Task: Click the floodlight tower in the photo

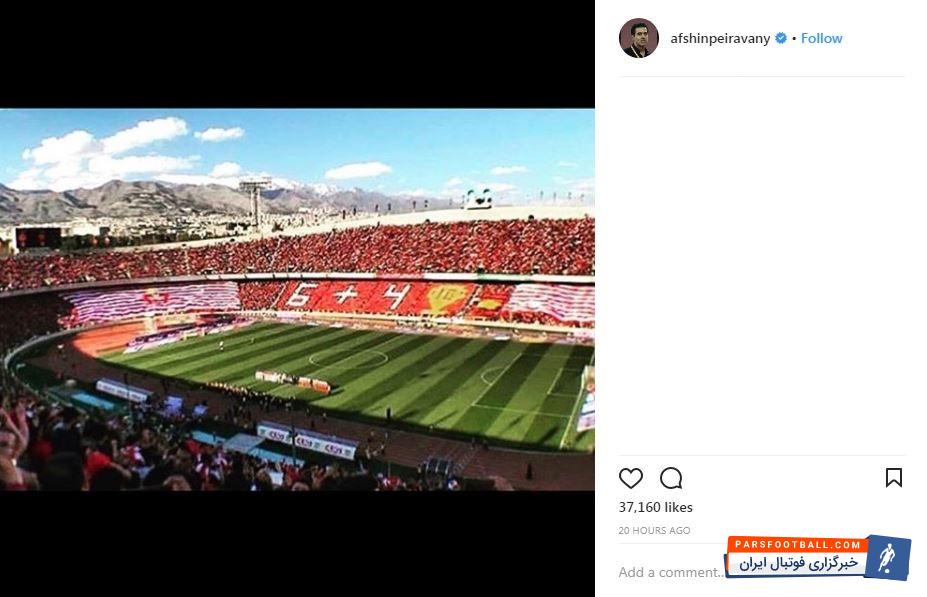Action: click(255, 203)
